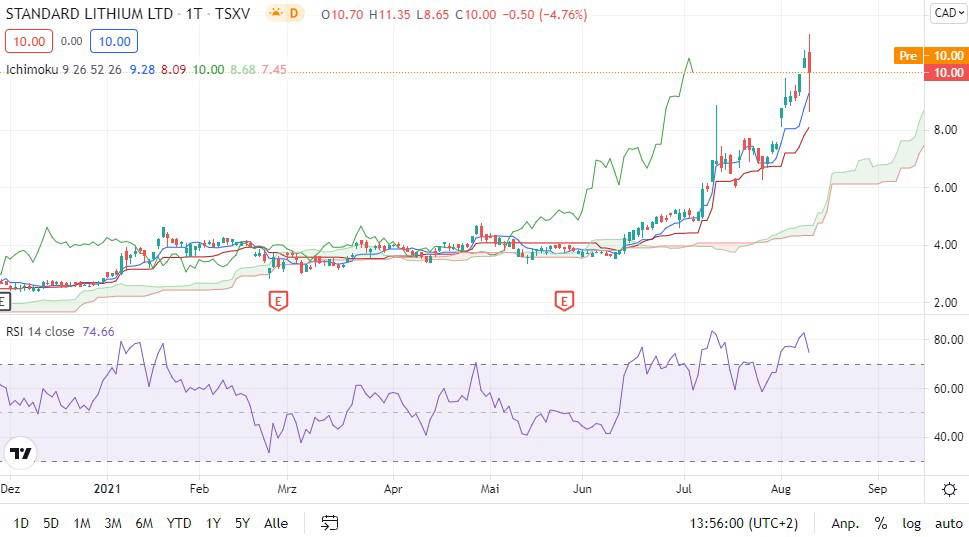Open the CAD currency dropdown
The height and width of the screenshot is (537, 969).
point(949,13)
